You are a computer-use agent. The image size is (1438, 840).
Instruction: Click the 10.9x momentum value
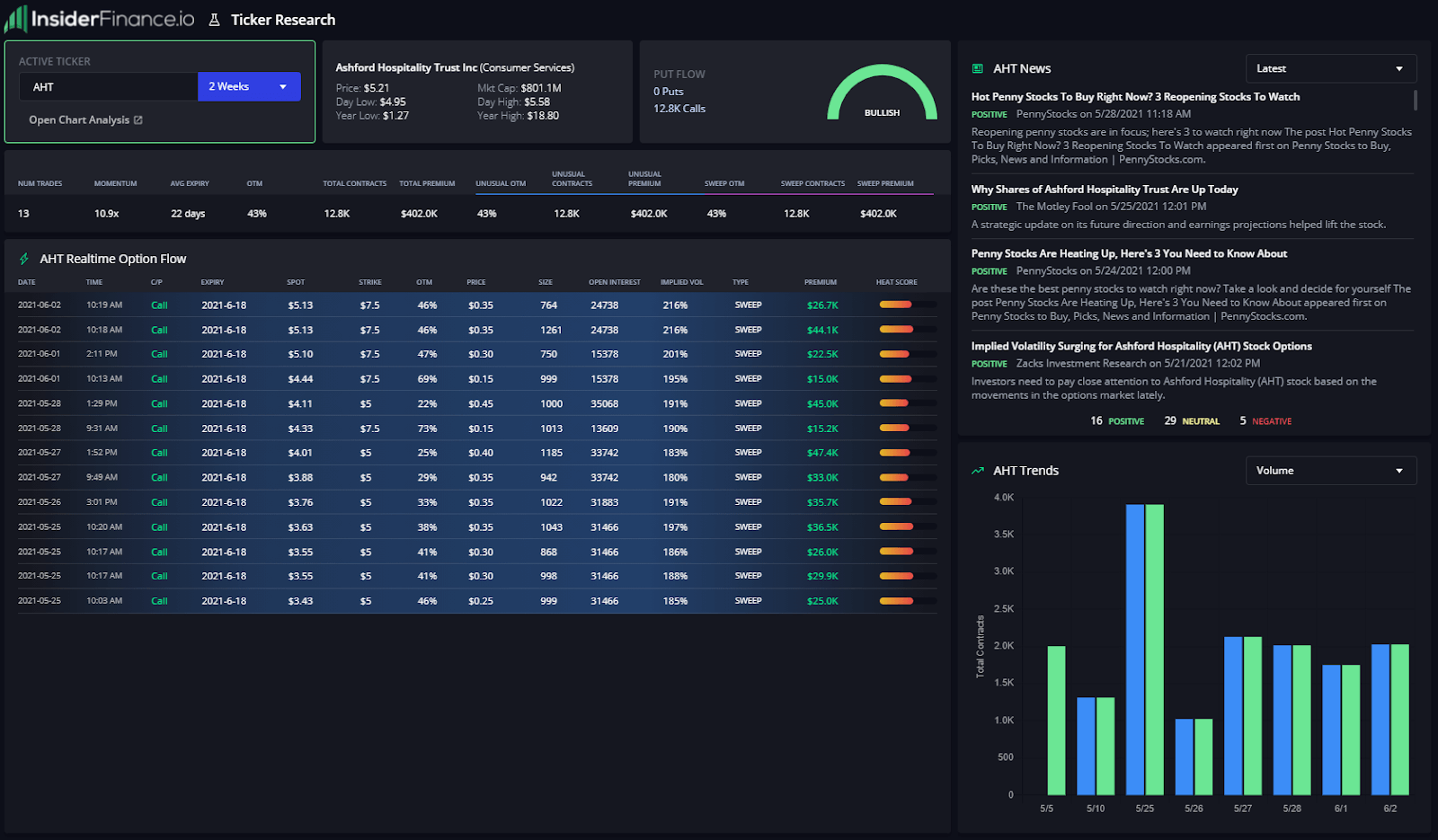coord(106,214)
